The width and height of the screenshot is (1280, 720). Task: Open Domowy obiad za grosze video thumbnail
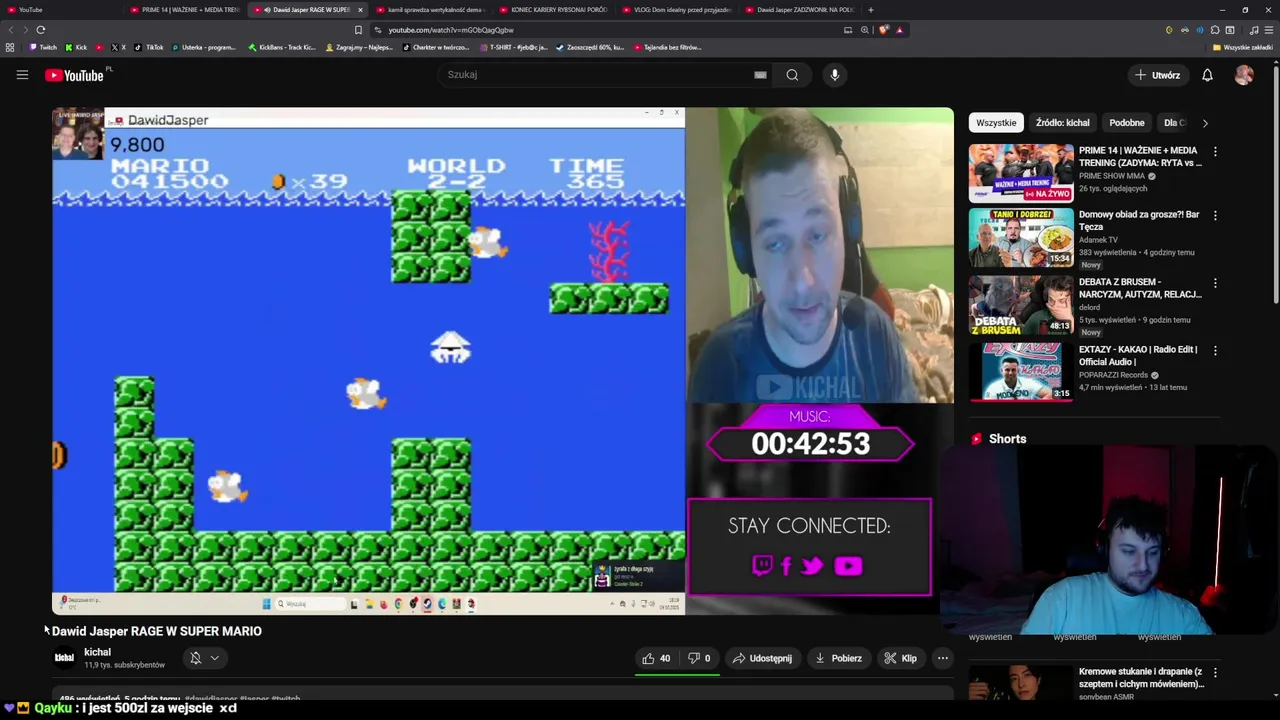tap(1020, 238)
